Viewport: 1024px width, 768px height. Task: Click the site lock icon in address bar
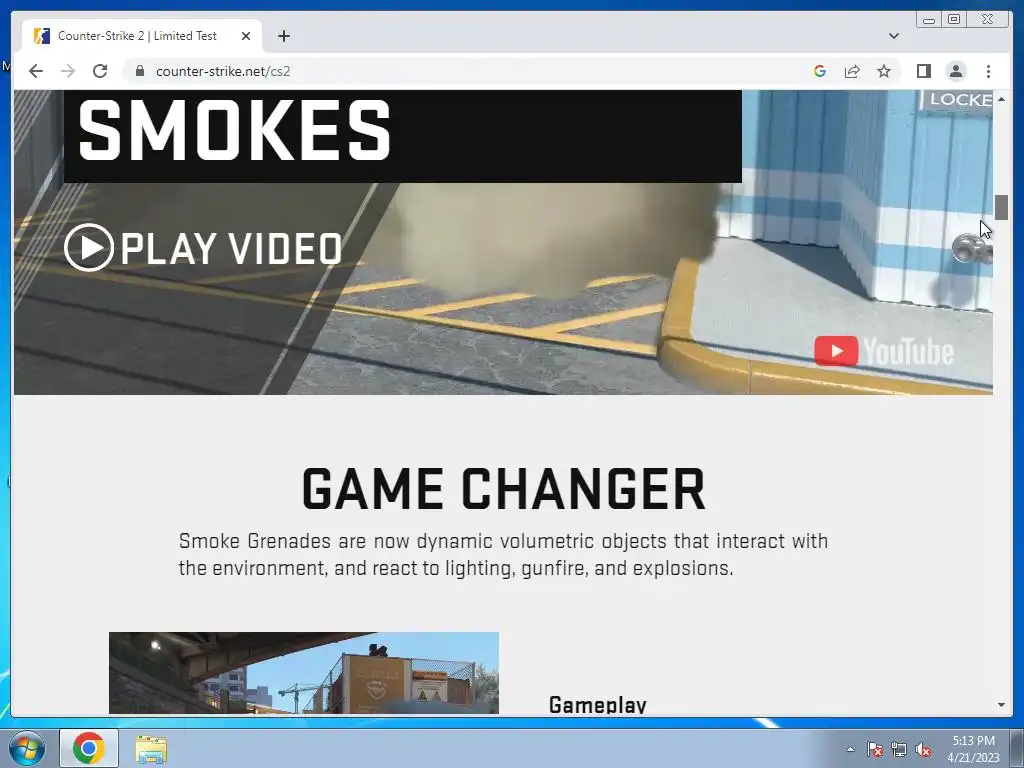click(140, 71)
